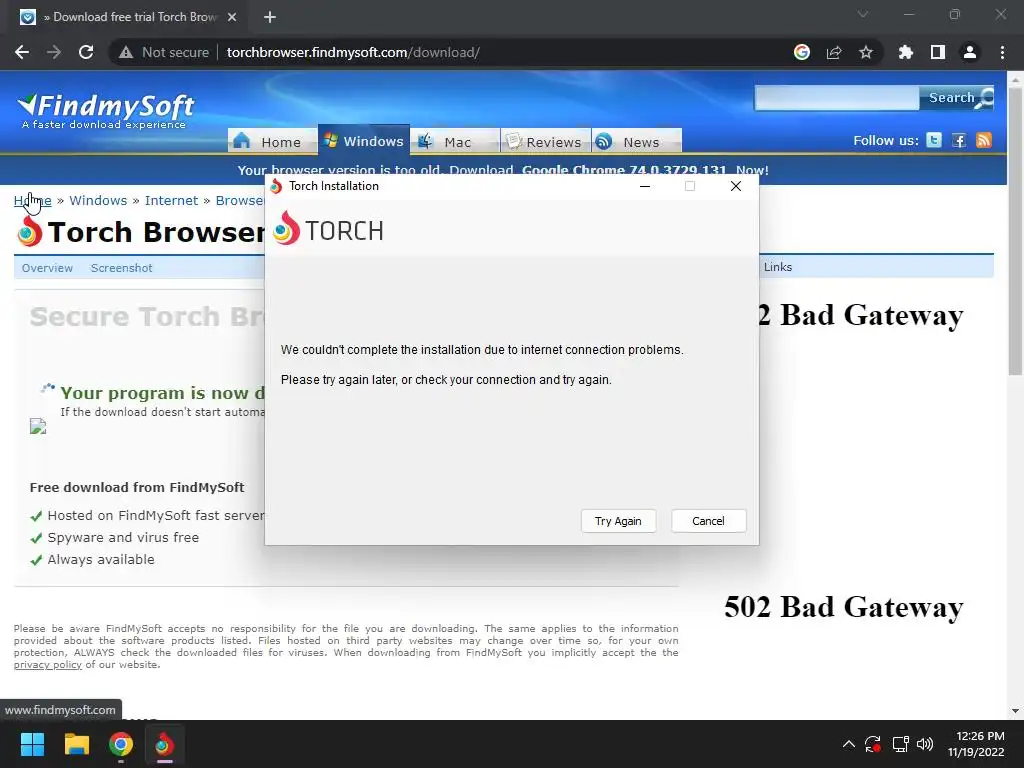Viewport: 1024px width, 768px height.
Task: Reload the page using the refresh icon
Action: point(86,52)
